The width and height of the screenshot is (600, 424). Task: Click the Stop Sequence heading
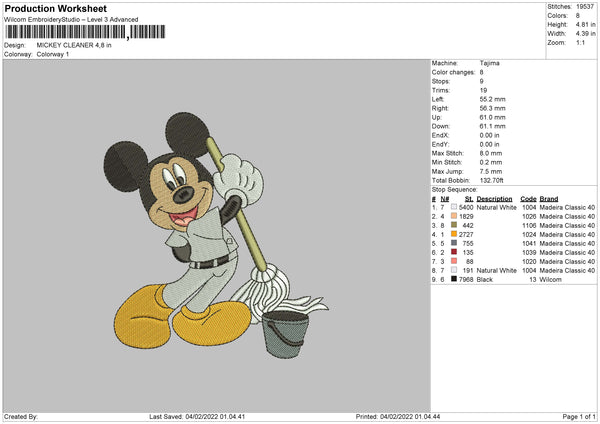tap(455, 190)
